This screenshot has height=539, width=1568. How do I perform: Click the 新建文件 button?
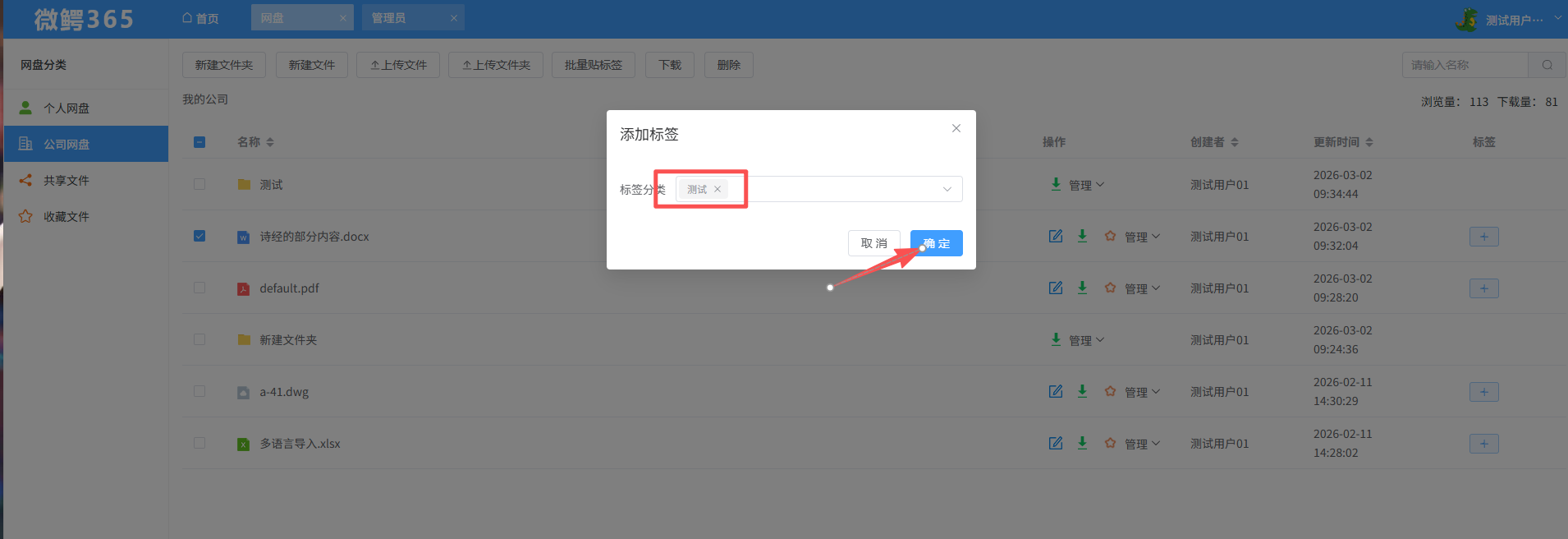[312, 65]
